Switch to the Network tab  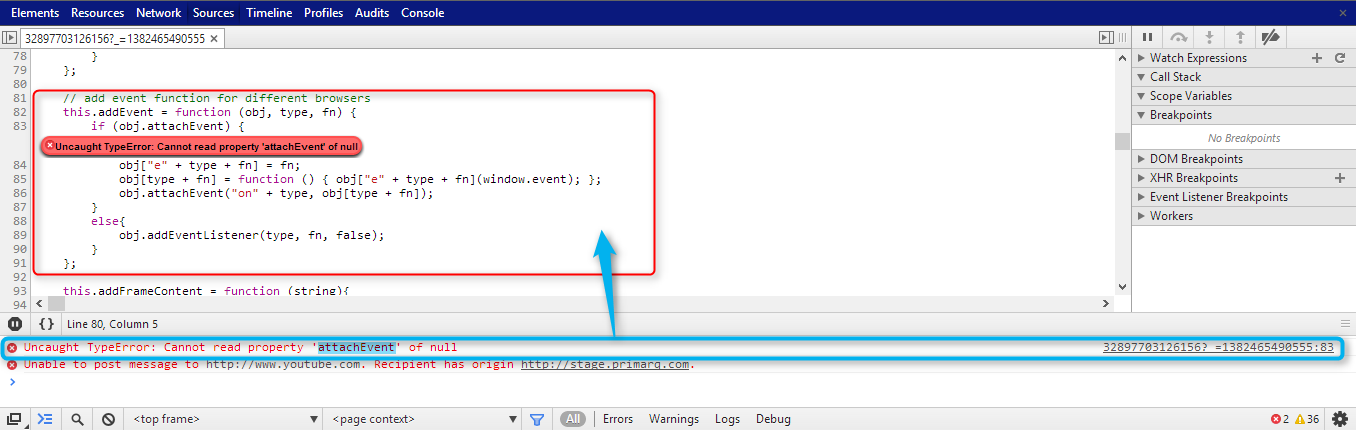[x=159, y=13]
